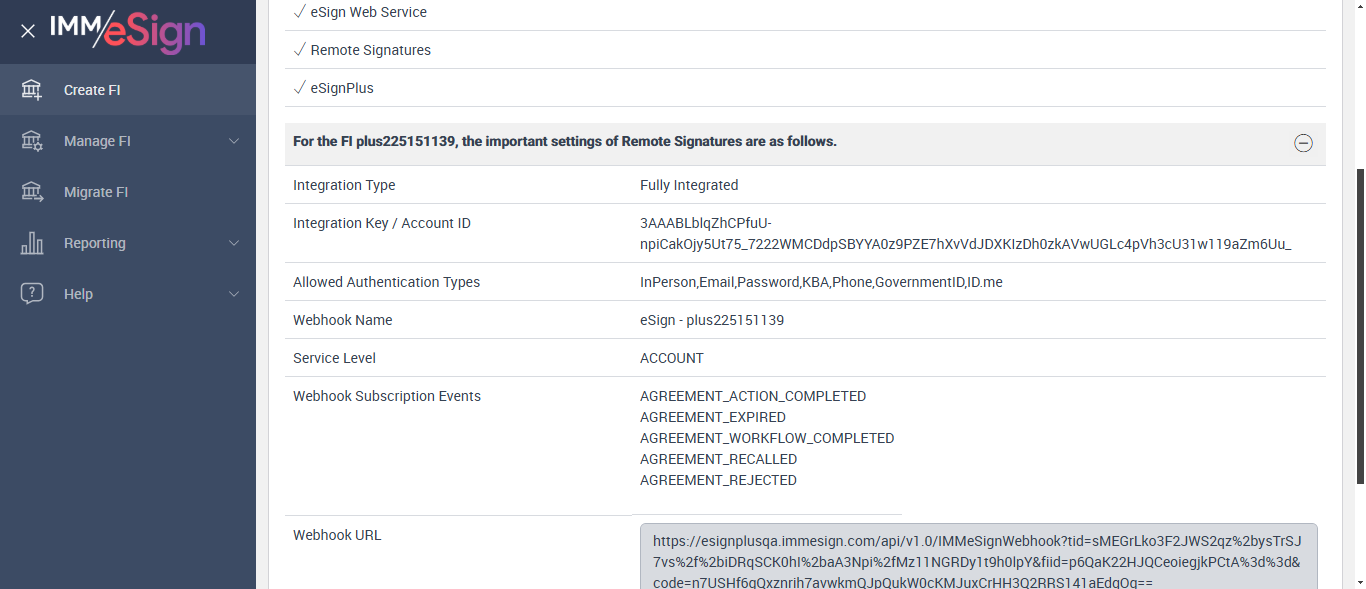Screen dimensions: 1366x589
Task: Click the FI plus225151139 settings header
Action: click(565, 142)
